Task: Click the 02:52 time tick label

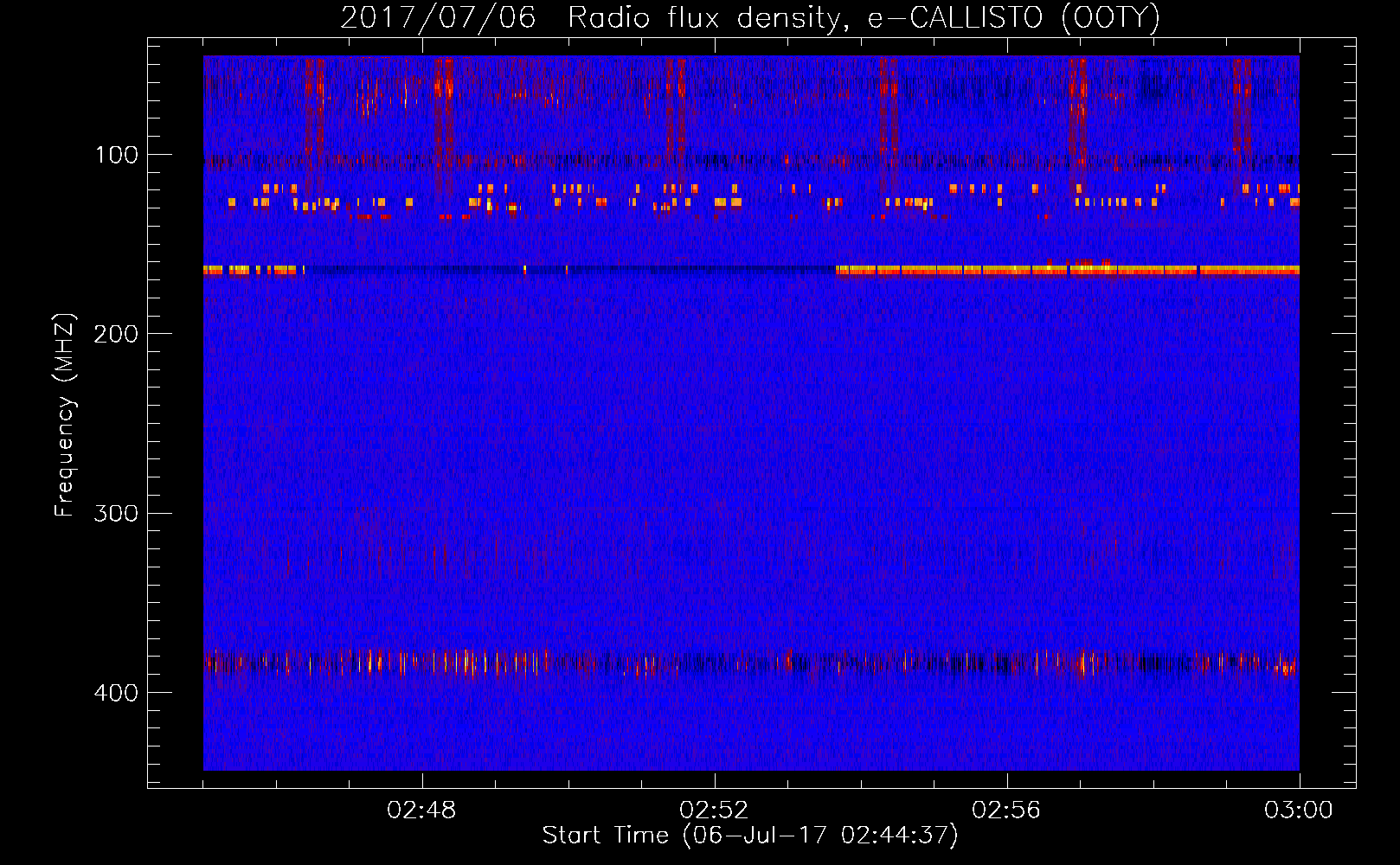Action: click(x=714, y=811)
